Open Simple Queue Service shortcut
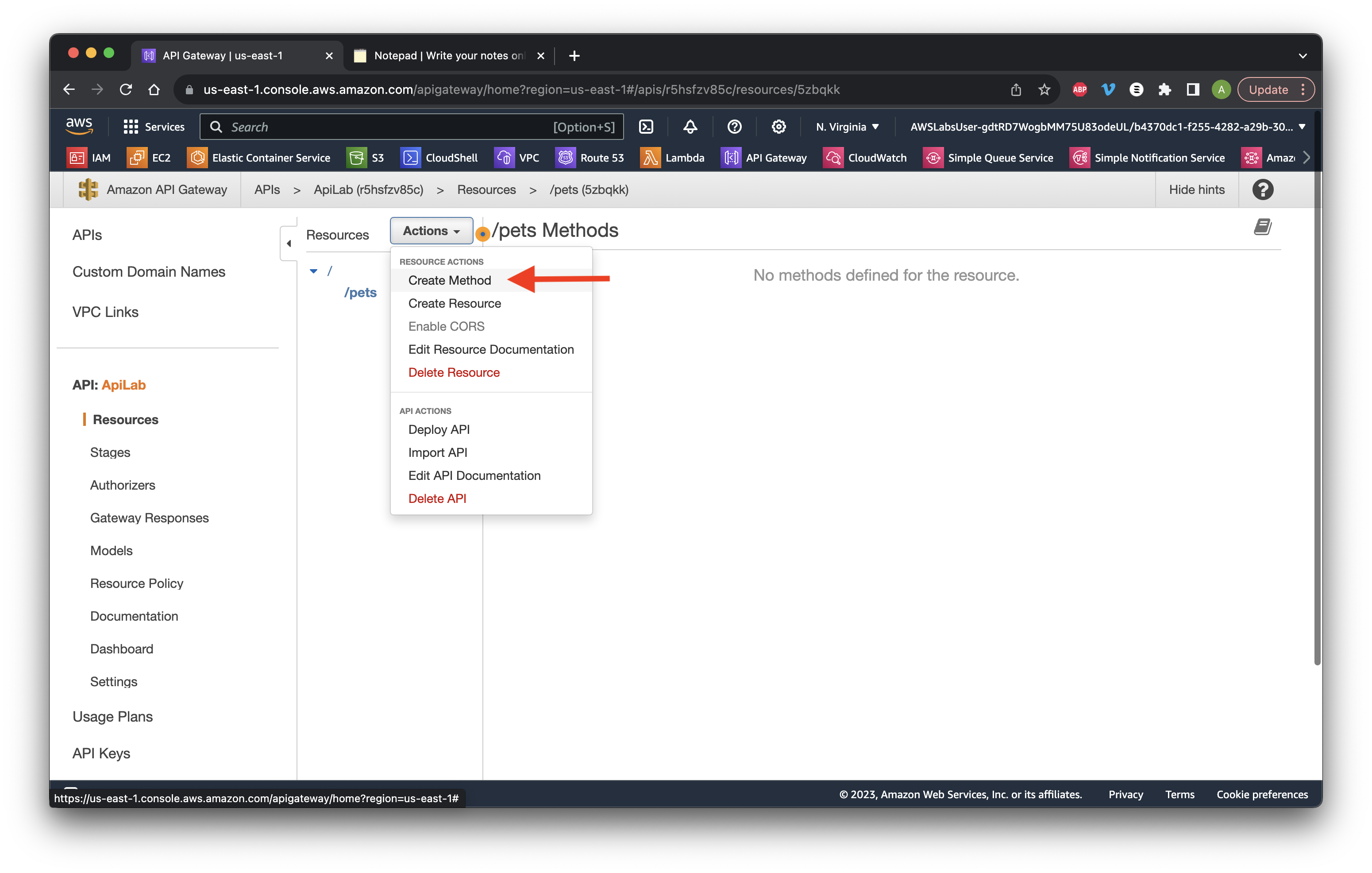 [x=988, y=158]
